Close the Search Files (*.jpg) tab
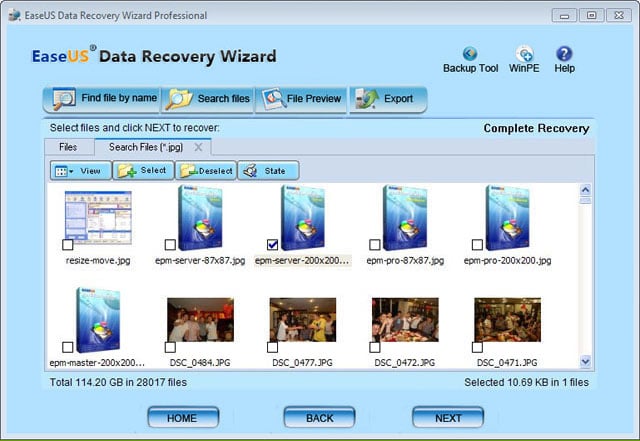Screen dimensions: 640x441 [198, 147]
